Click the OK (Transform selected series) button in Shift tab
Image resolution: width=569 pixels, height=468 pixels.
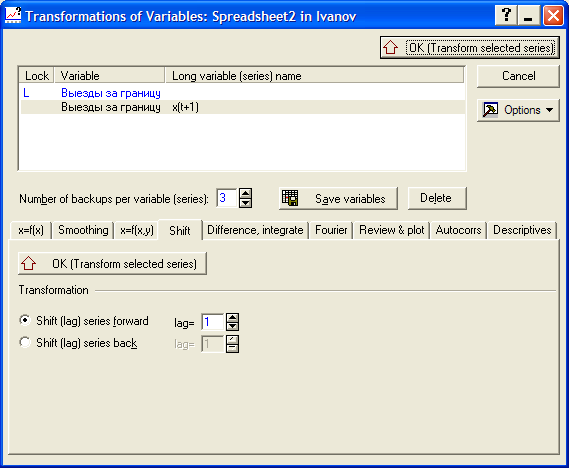[112, 264]
